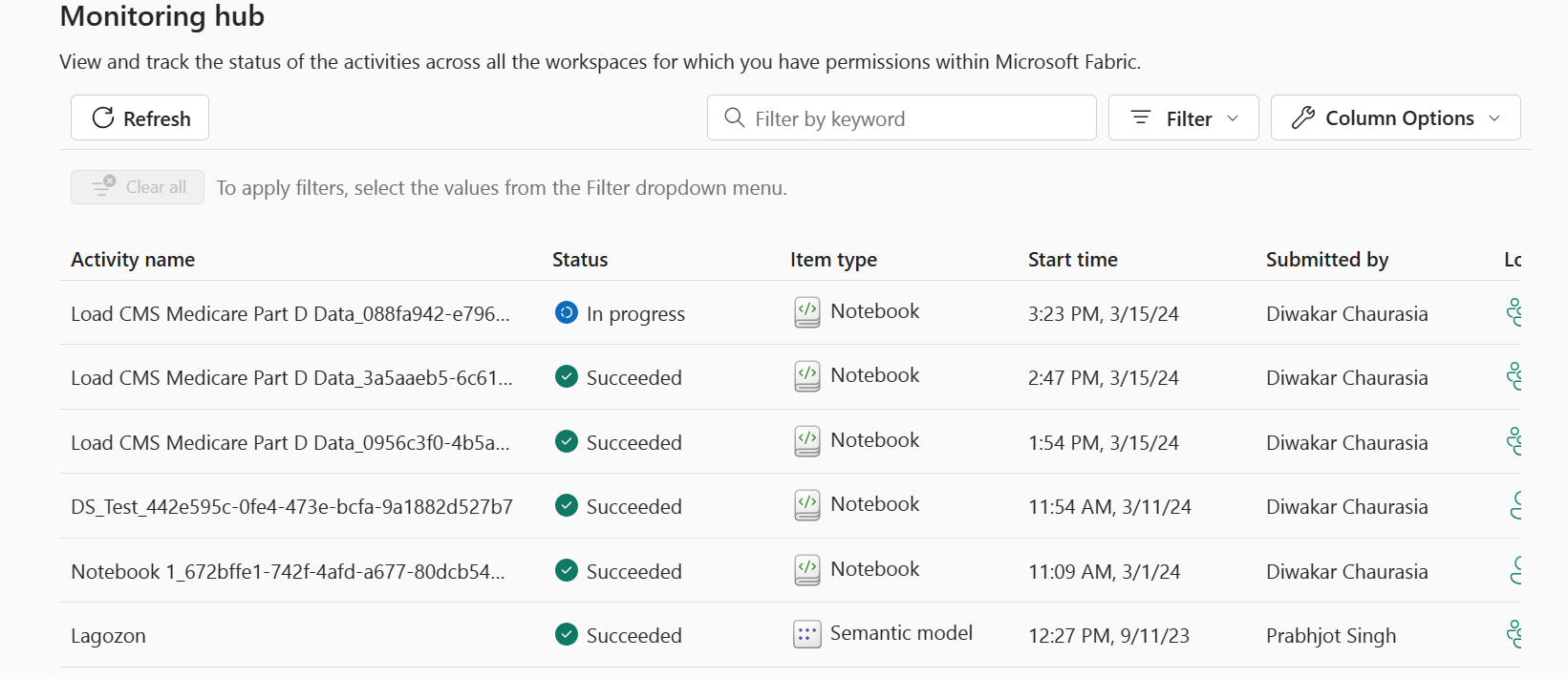Screen dimensions: 1568x679
Task: Click In progress status text
Action: (x=635, y=314)
